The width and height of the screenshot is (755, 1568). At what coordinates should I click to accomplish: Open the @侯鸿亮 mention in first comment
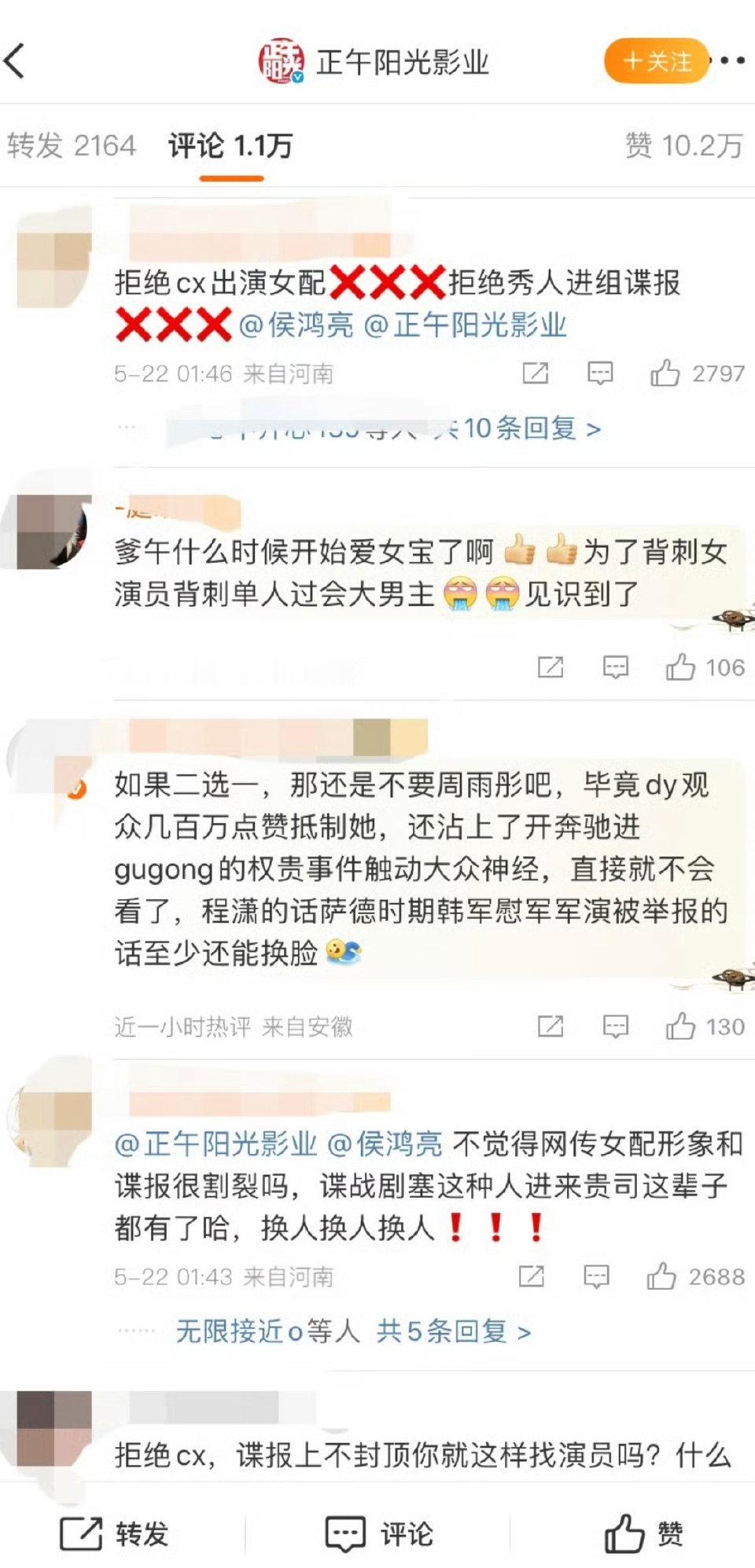coord(296,325)
